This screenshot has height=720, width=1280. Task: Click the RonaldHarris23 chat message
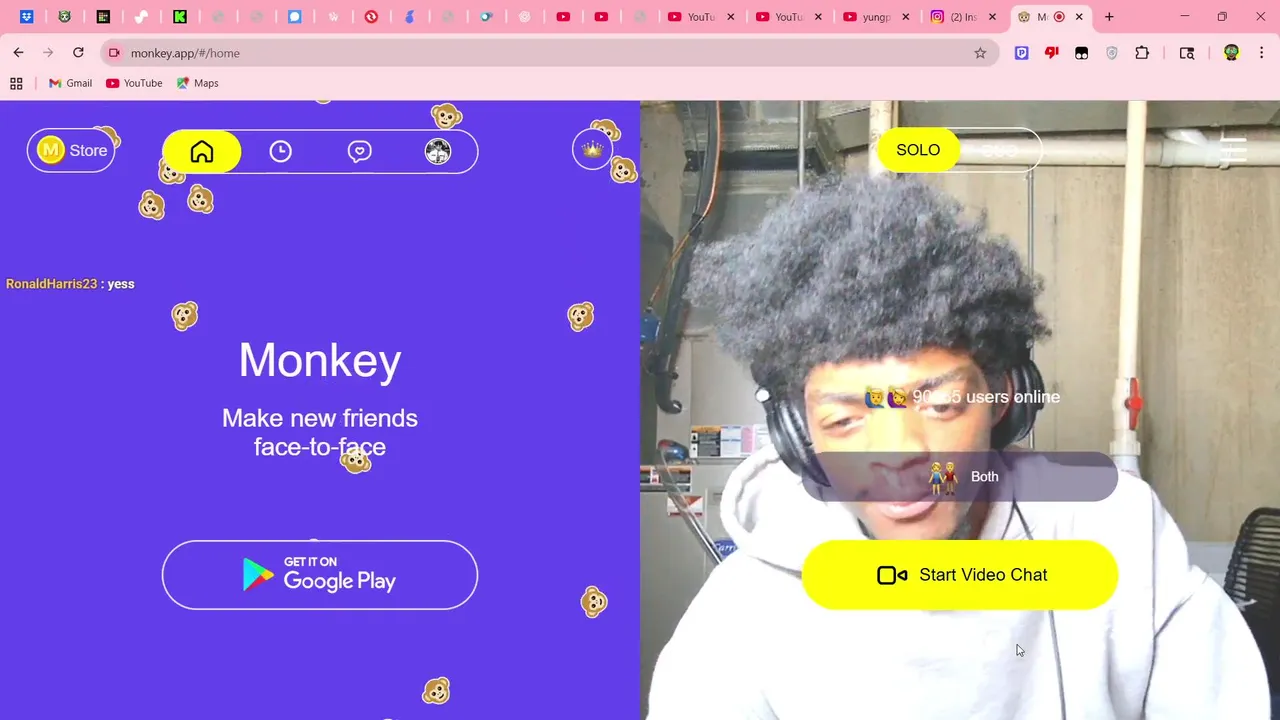[x=70, y=284]
